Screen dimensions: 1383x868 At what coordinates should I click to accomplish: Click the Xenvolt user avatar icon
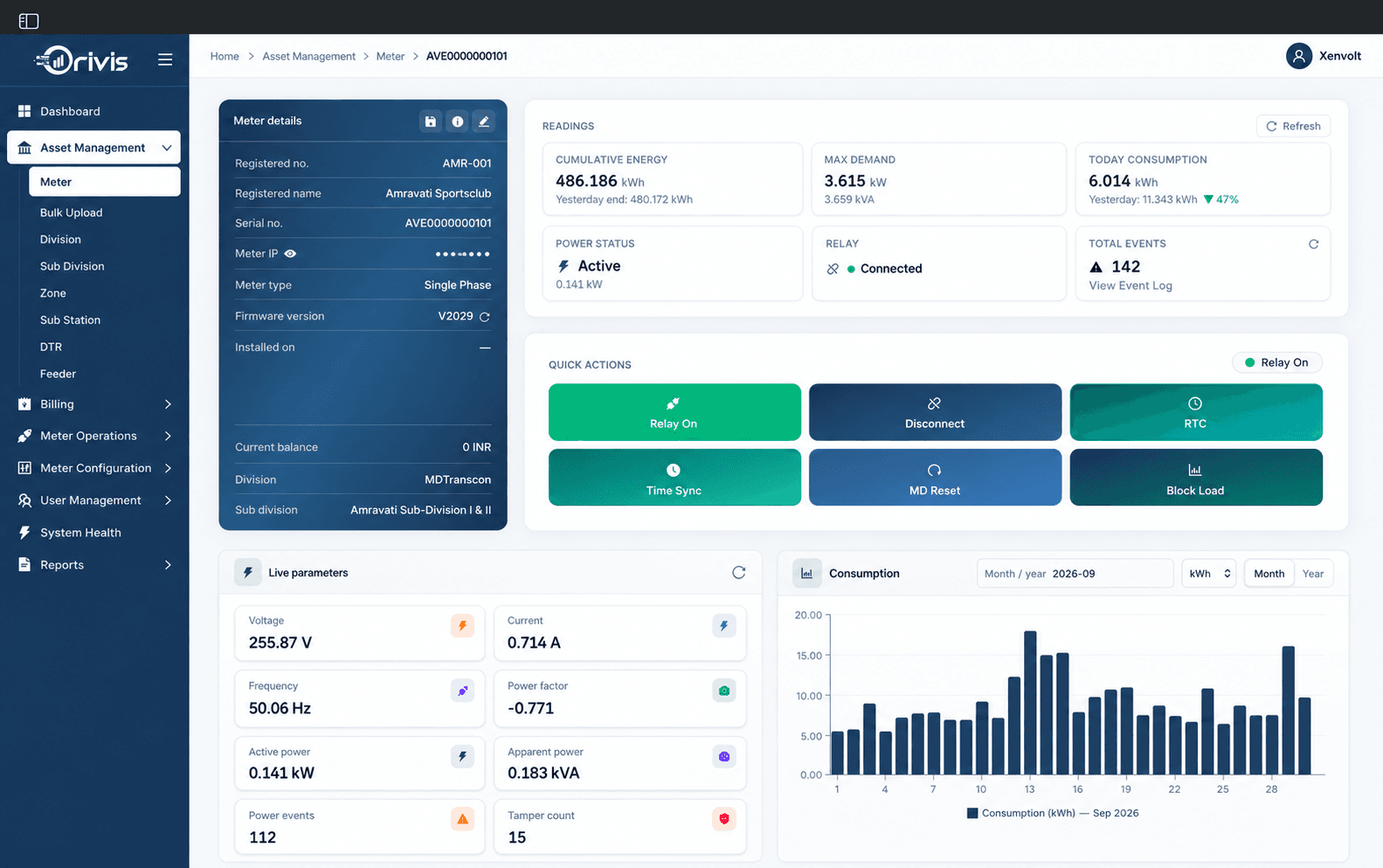[x=1299, y=56]
